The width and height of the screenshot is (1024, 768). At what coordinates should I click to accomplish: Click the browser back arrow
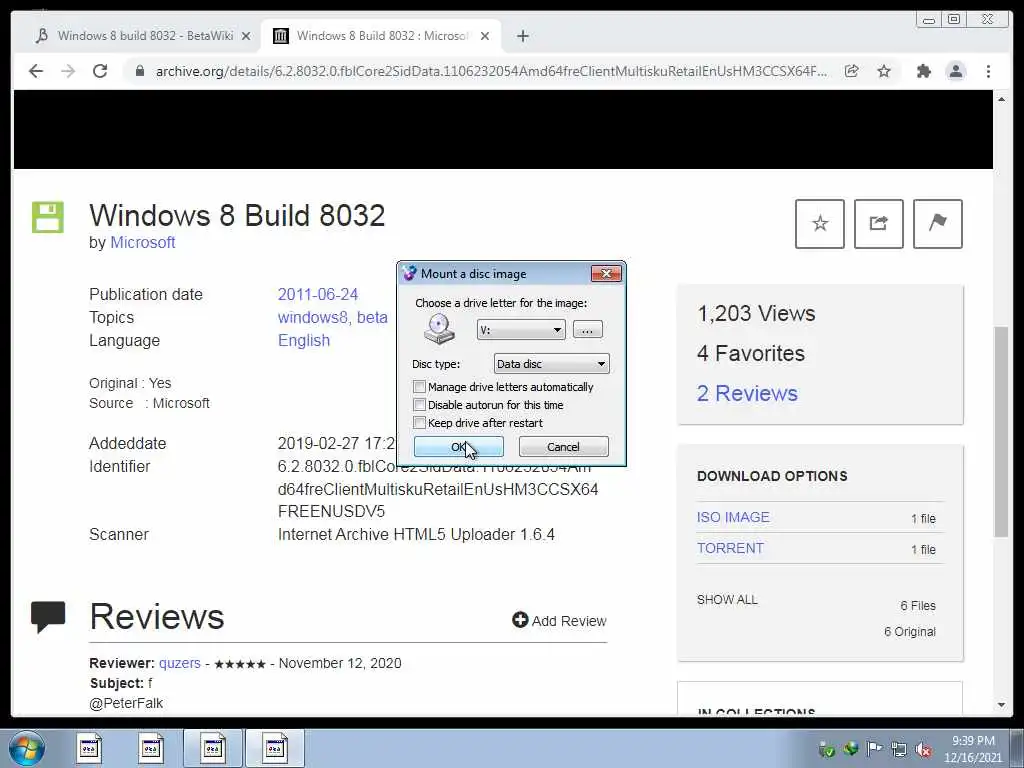point(36,71)
